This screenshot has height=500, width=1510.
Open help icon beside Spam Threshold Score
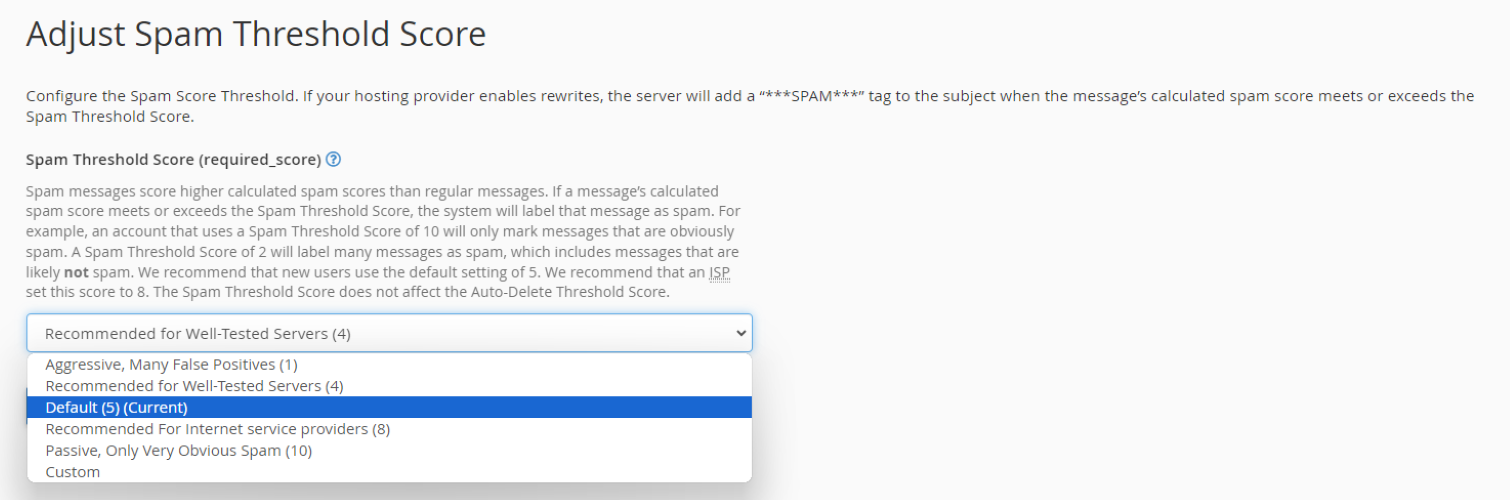coord(334,160)
